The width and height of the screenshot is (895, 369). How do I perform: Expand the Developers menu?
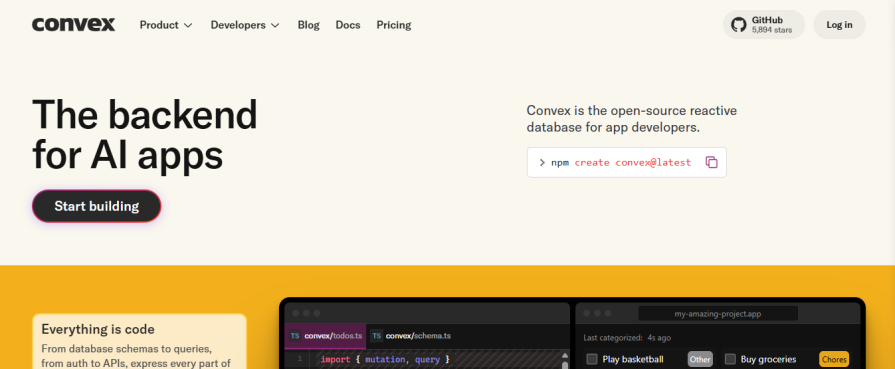pyautogui.click(x=245, y=25)
